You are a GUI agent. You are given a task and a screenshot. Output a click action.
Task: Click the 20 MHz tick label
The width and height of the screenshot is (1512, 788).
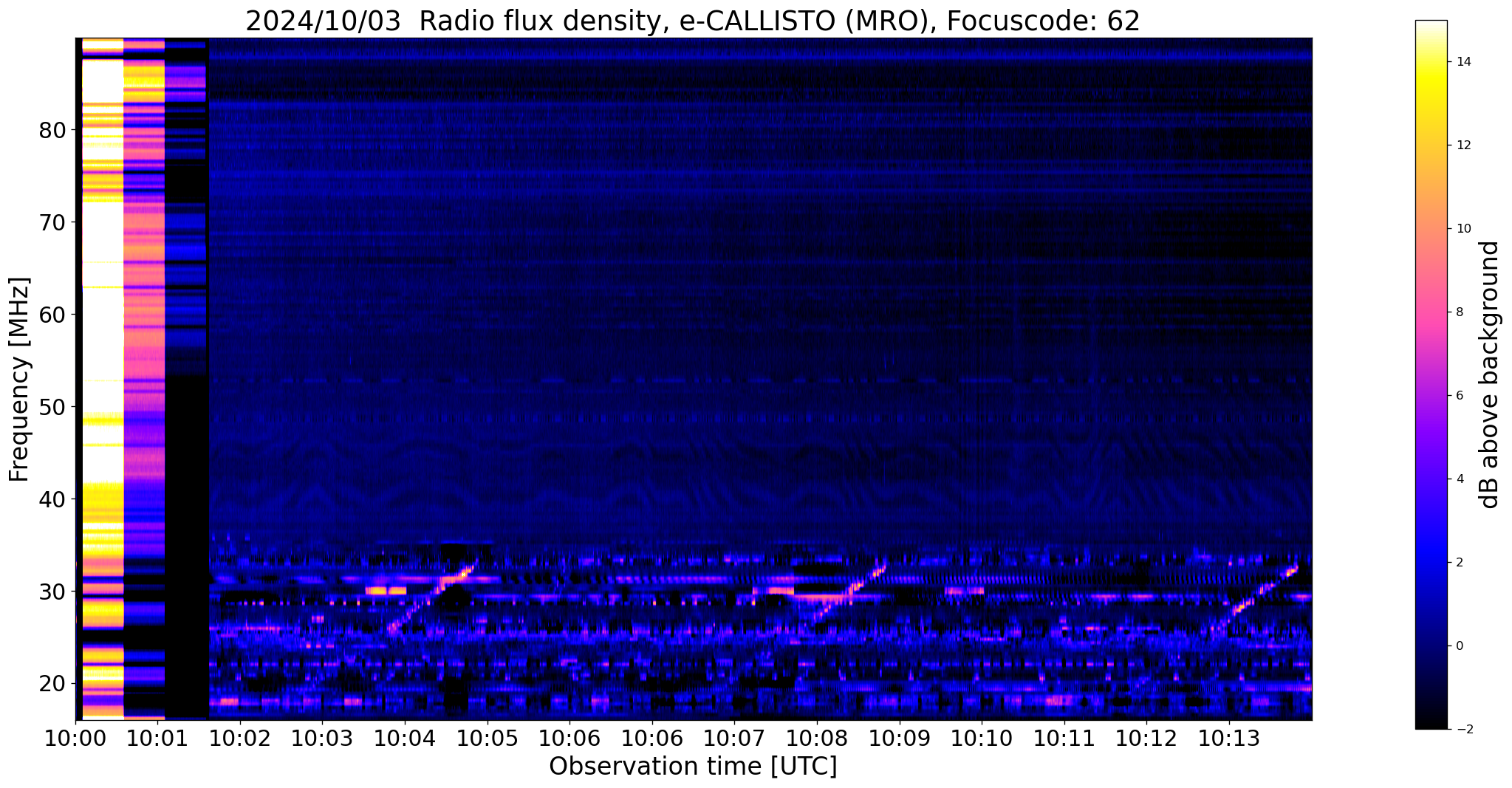52,684
